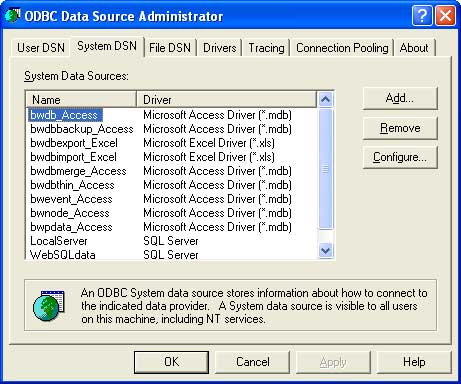This screenshot has width=461, height=384.
Task: Select the bwpdata_Access data source
Action: (71, 227)
